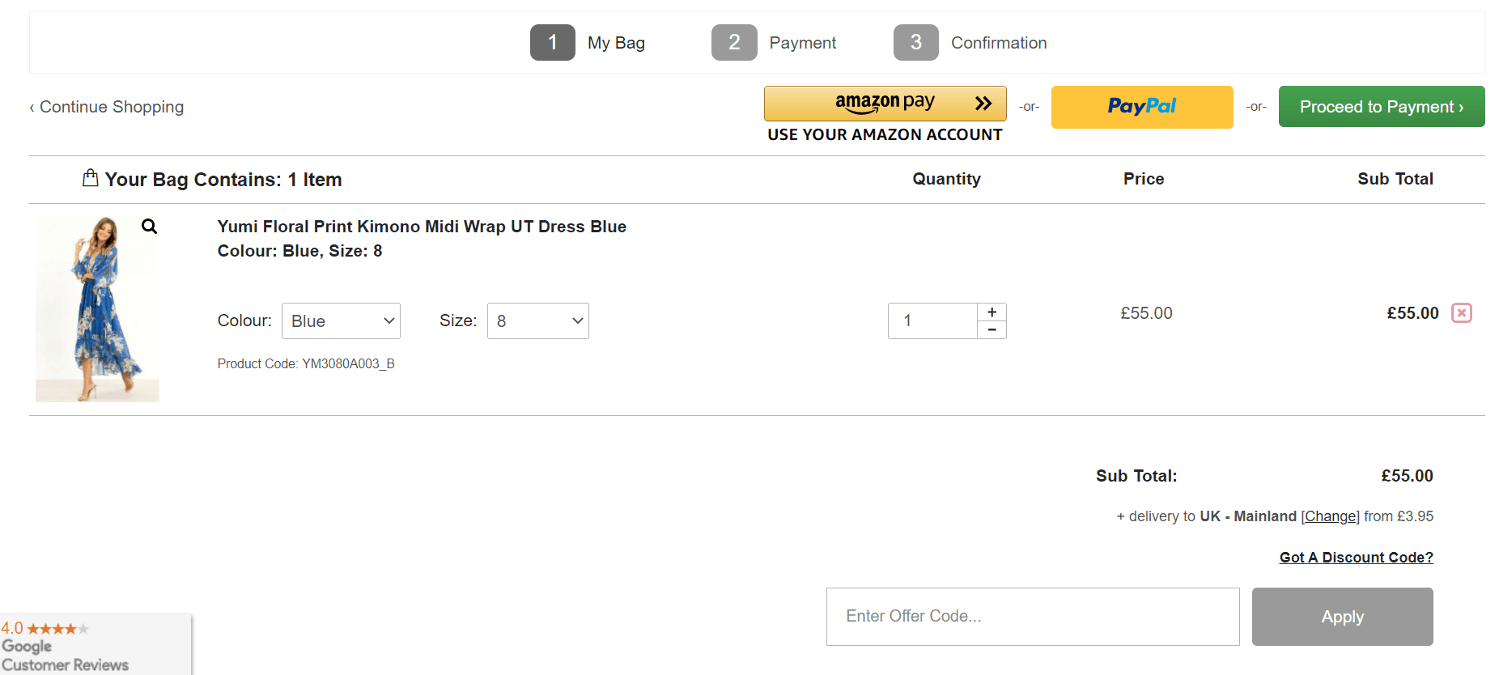Click the dress product thumbnail

pos(97,308)
